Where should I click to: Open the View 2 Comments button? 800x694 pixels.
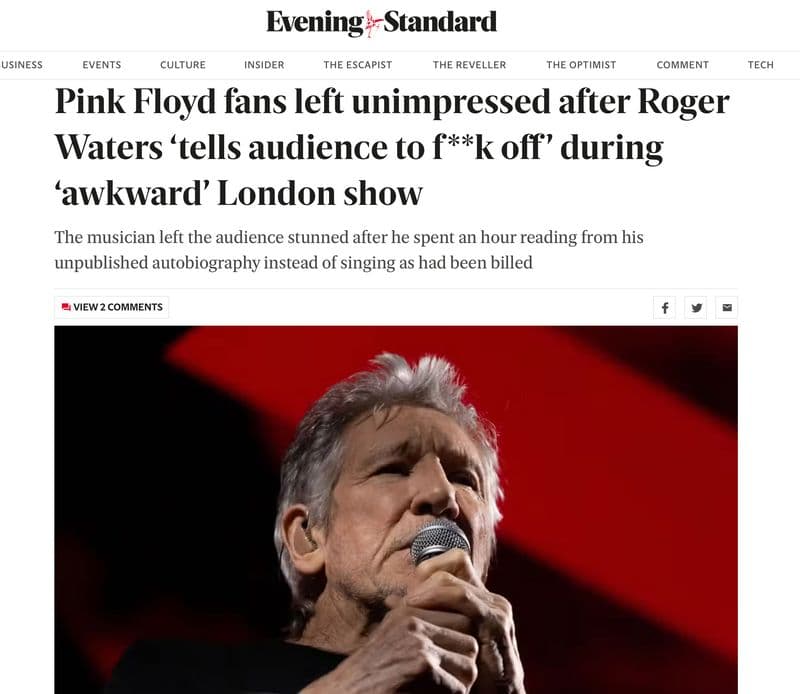[x=112, y=307]
